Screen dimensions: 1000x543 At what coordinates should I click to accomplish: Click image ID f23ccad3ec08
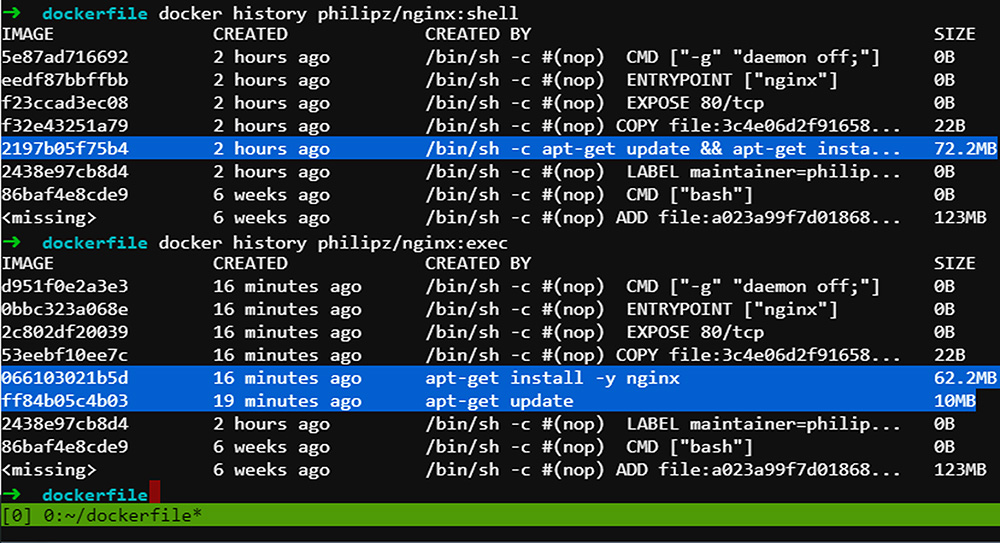(65, 103)
